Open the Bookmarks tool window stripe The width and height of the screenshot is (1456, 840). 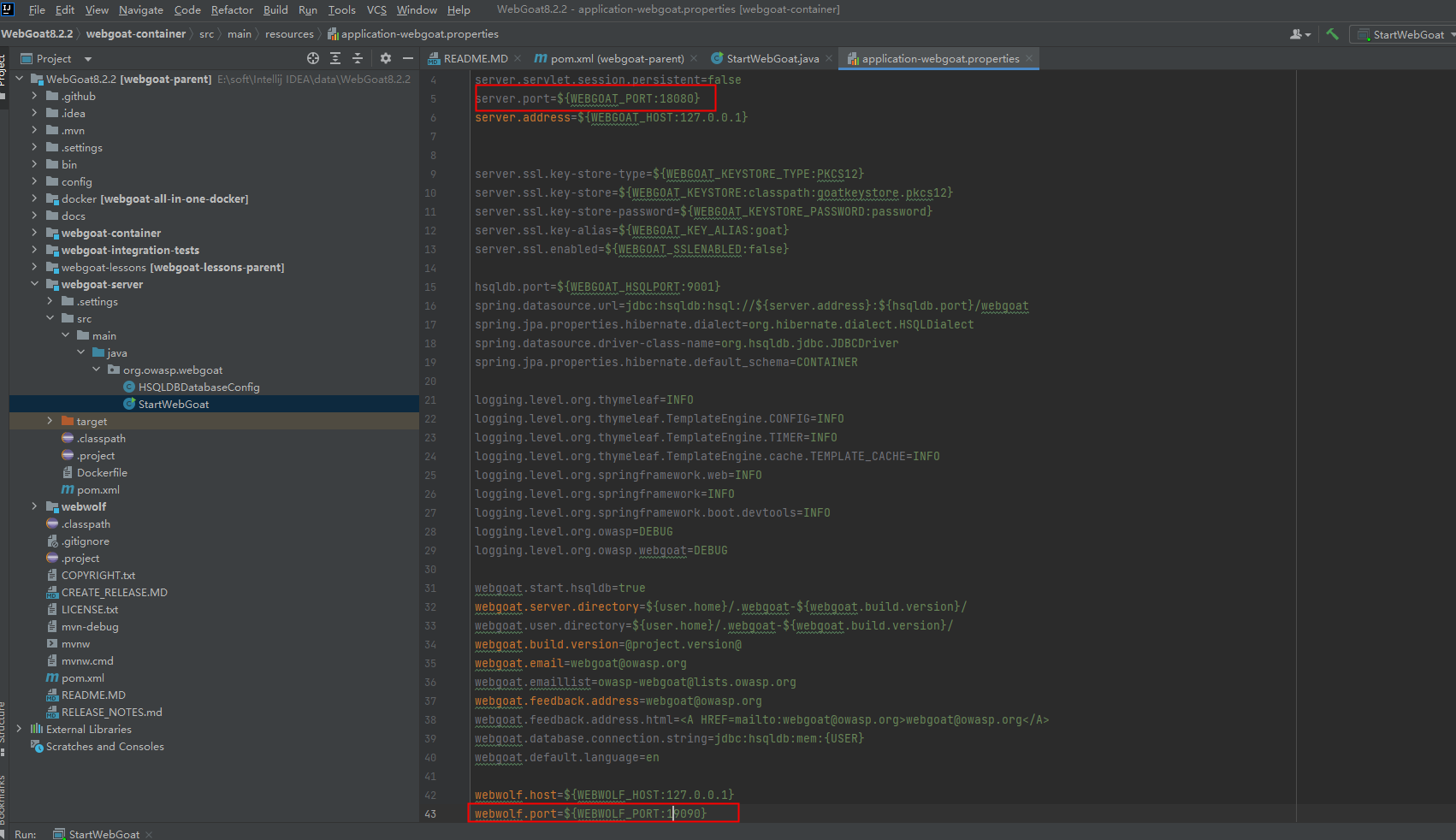coord(3,804)
